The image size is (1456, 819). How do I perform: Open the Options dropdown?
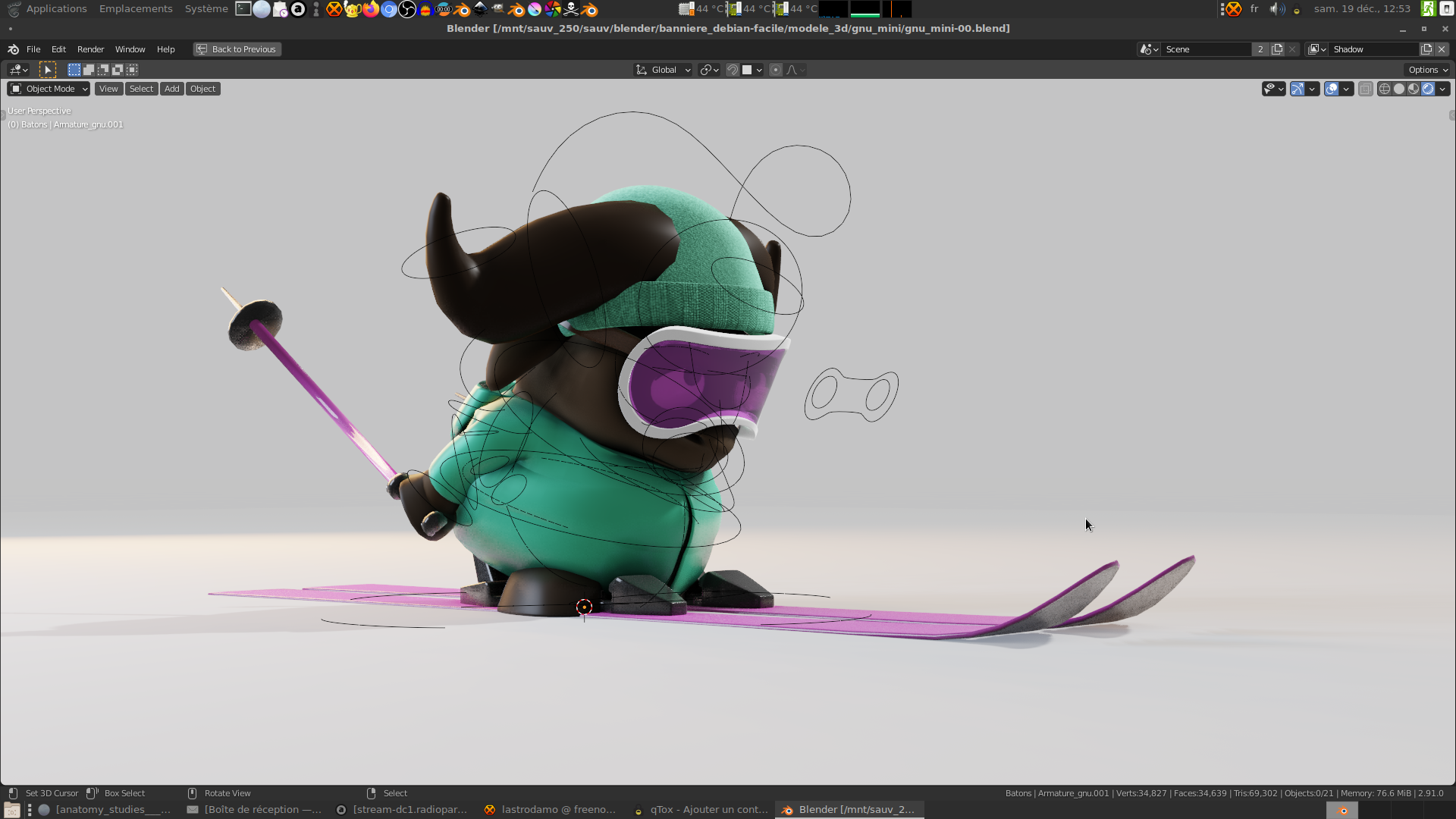[x=1428, y=70]
